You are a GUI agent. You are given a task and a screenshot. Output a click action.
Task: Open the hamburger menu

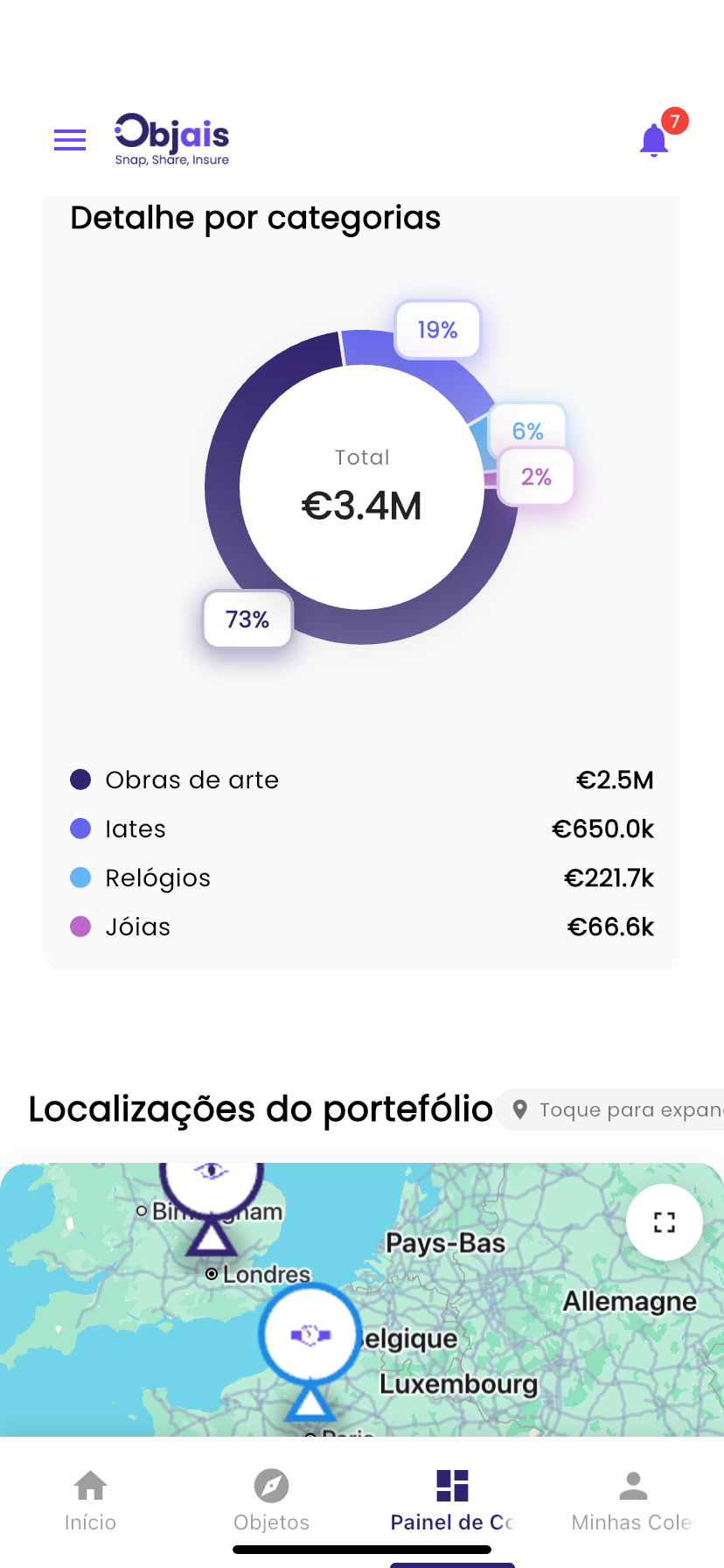70,140
